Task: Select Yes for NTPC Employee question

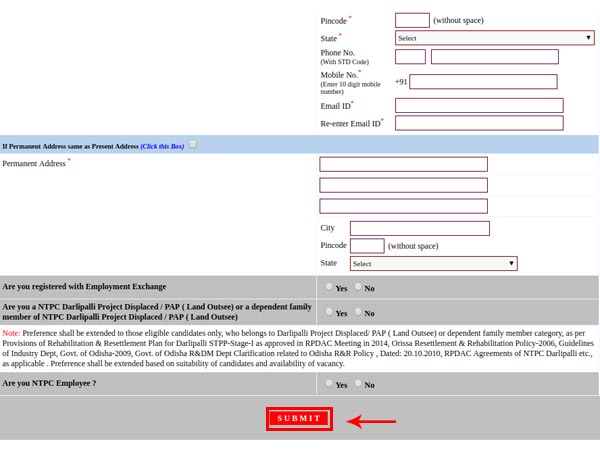Action: (329, 383)
